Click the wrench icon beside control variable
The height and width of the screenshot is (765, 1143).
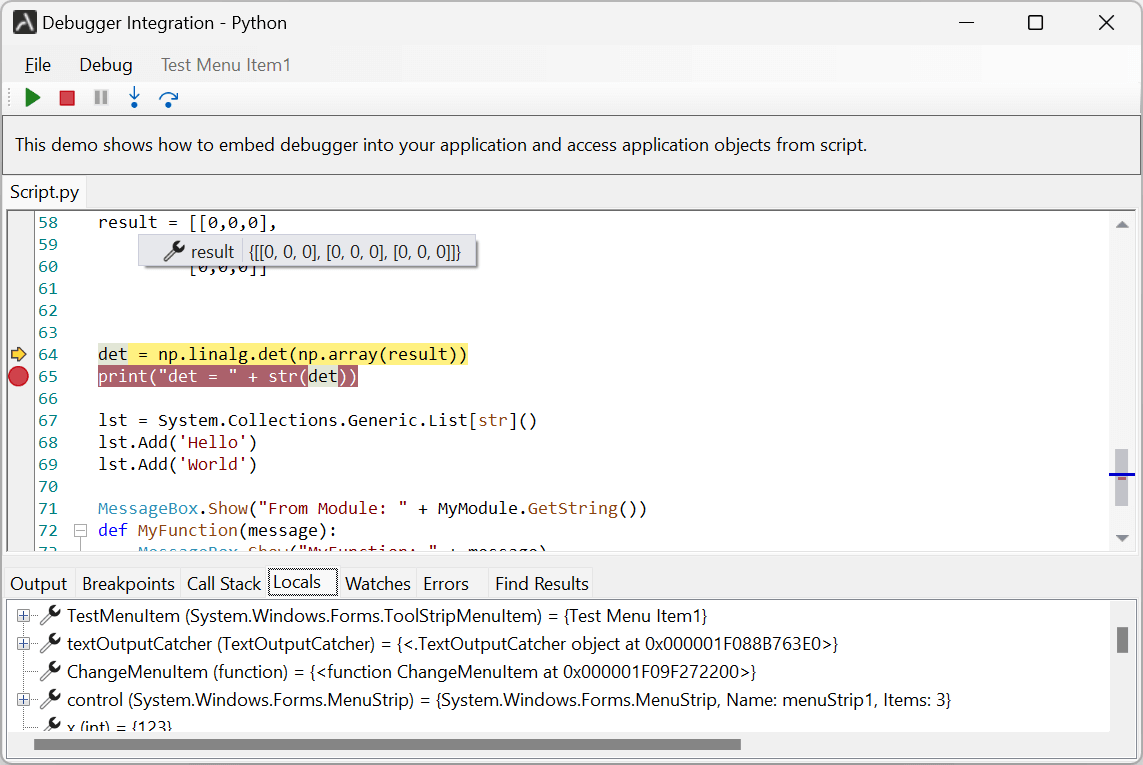click(50, 699)
